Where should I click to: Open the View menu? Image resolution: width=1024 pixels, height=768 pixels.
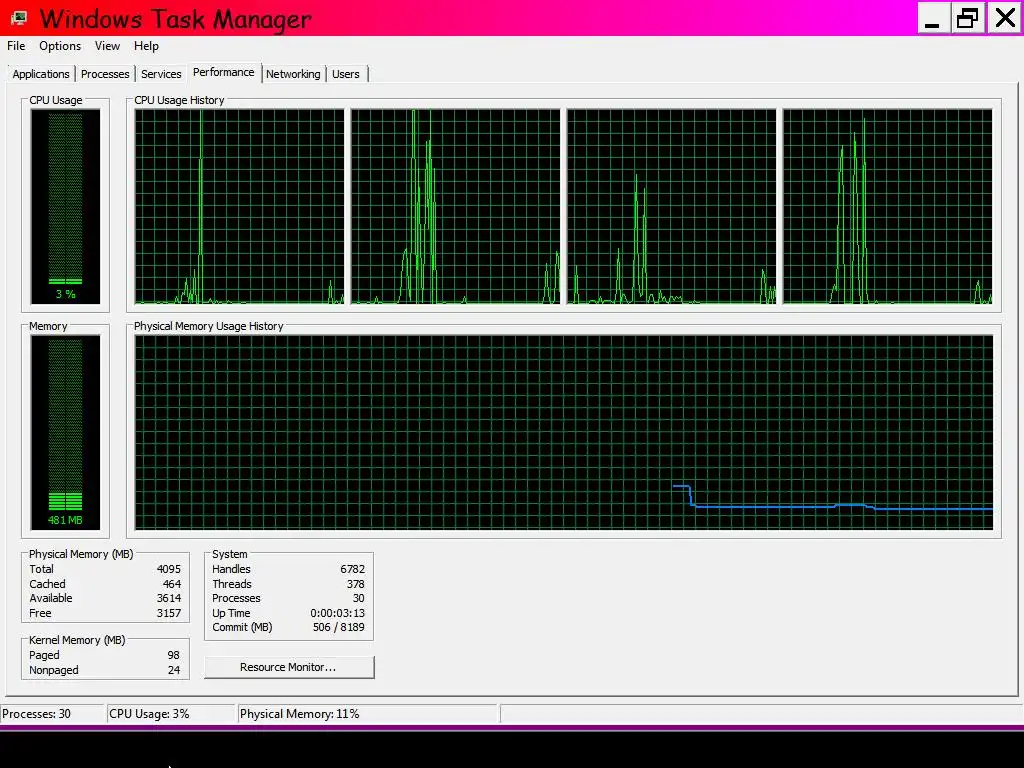107,46
